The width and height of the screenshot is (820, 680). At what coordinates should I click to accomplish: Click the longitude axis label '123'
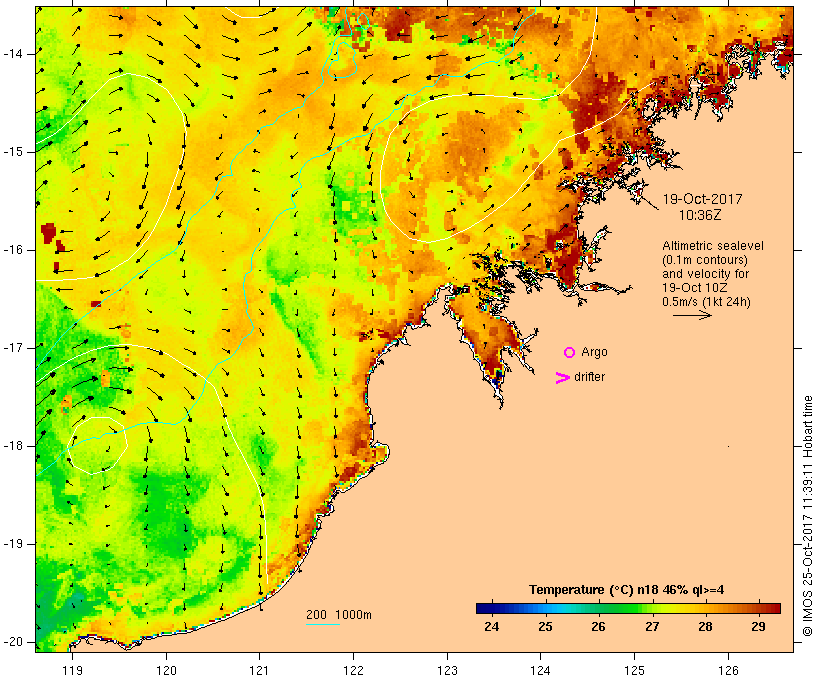tap(447, 671)
